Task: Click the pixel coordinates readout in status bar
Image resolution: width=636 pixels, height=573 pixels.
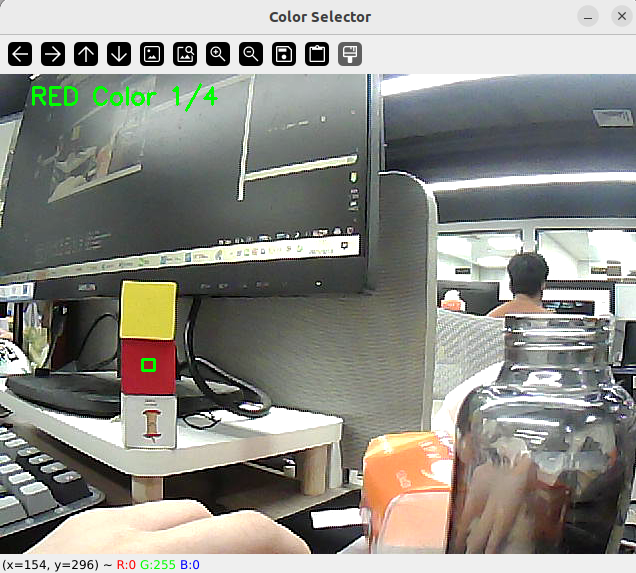Action: click(51, 564)
